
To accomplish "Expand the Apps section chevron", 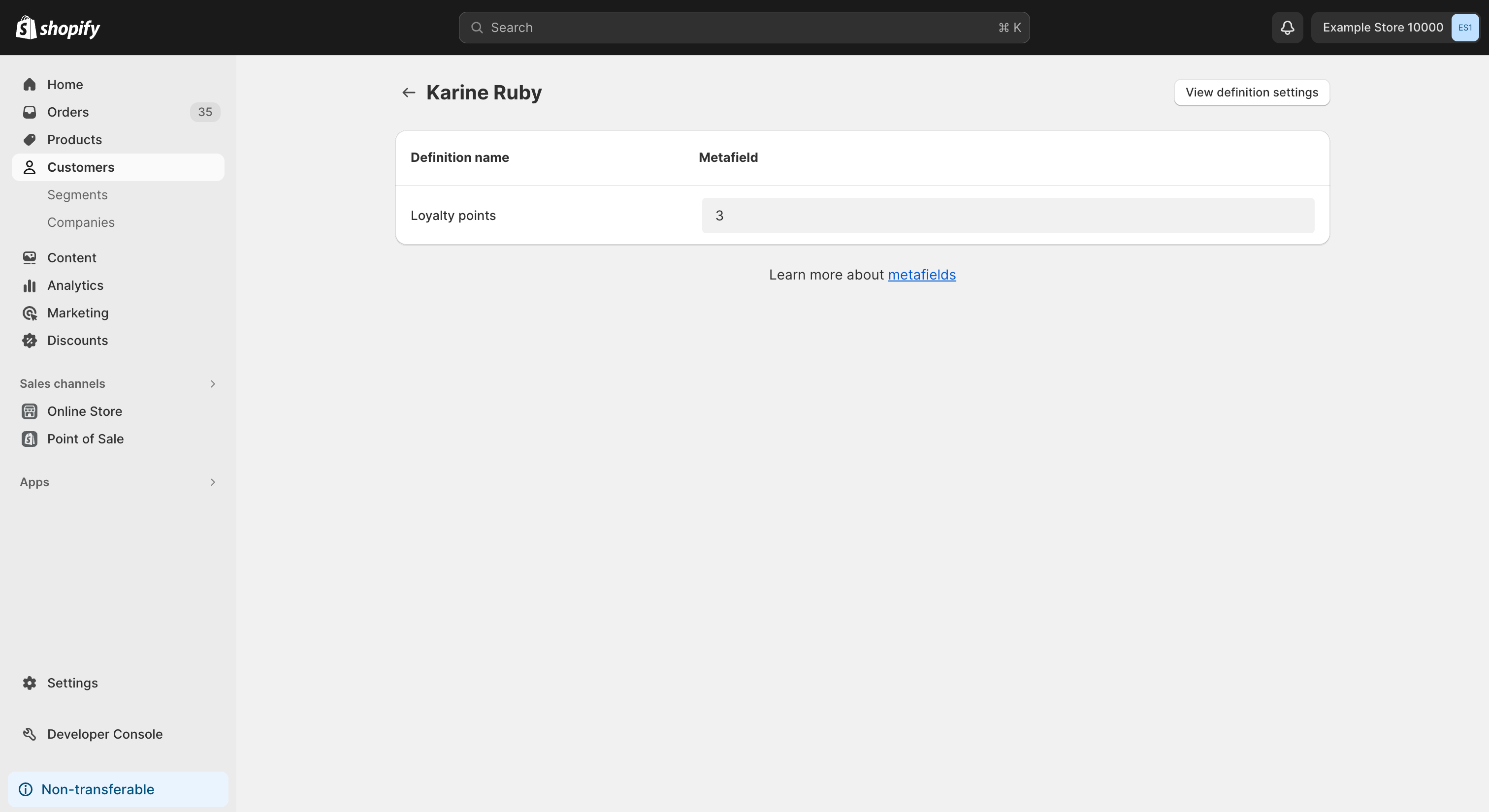I will pyautogui.click(x=213, y=482).
